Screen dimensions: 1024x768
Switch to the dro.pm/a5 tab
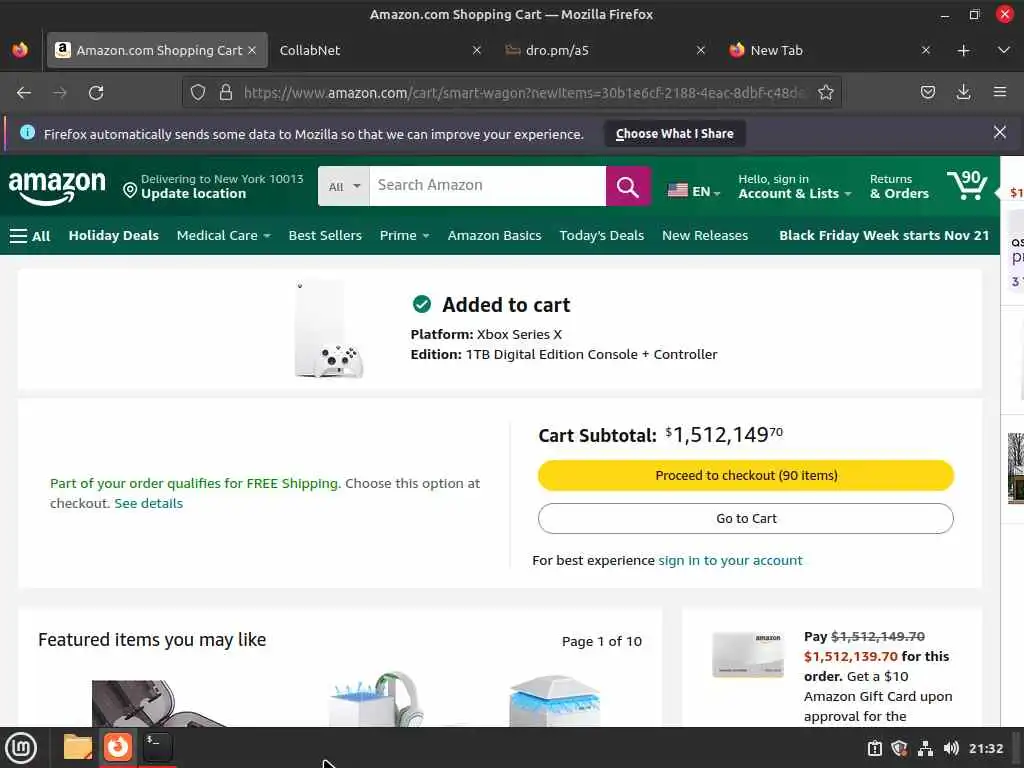[x=605, y=50]
